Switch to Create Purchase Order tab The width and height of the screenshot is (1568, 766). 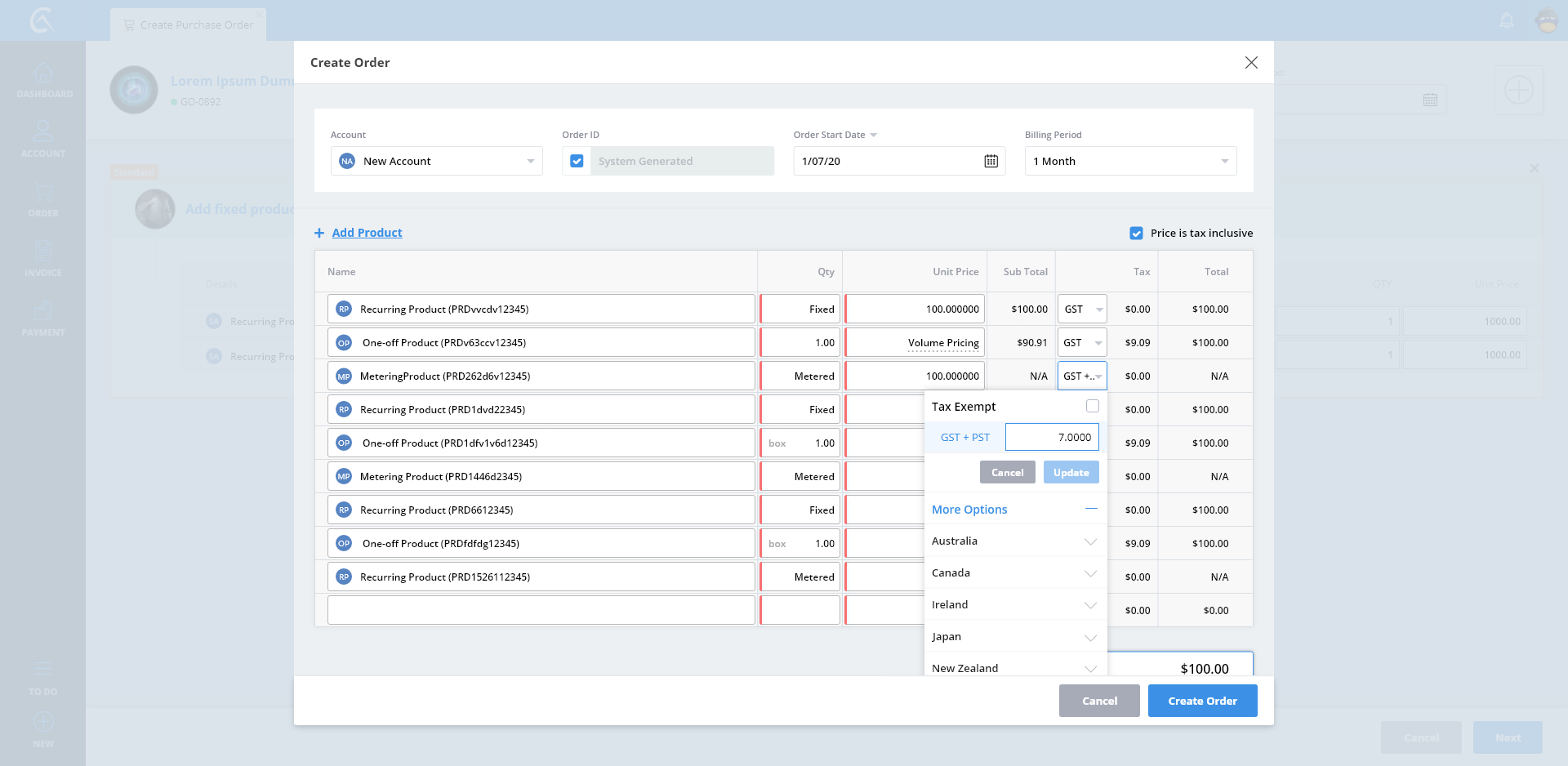(x=189, y=24)
